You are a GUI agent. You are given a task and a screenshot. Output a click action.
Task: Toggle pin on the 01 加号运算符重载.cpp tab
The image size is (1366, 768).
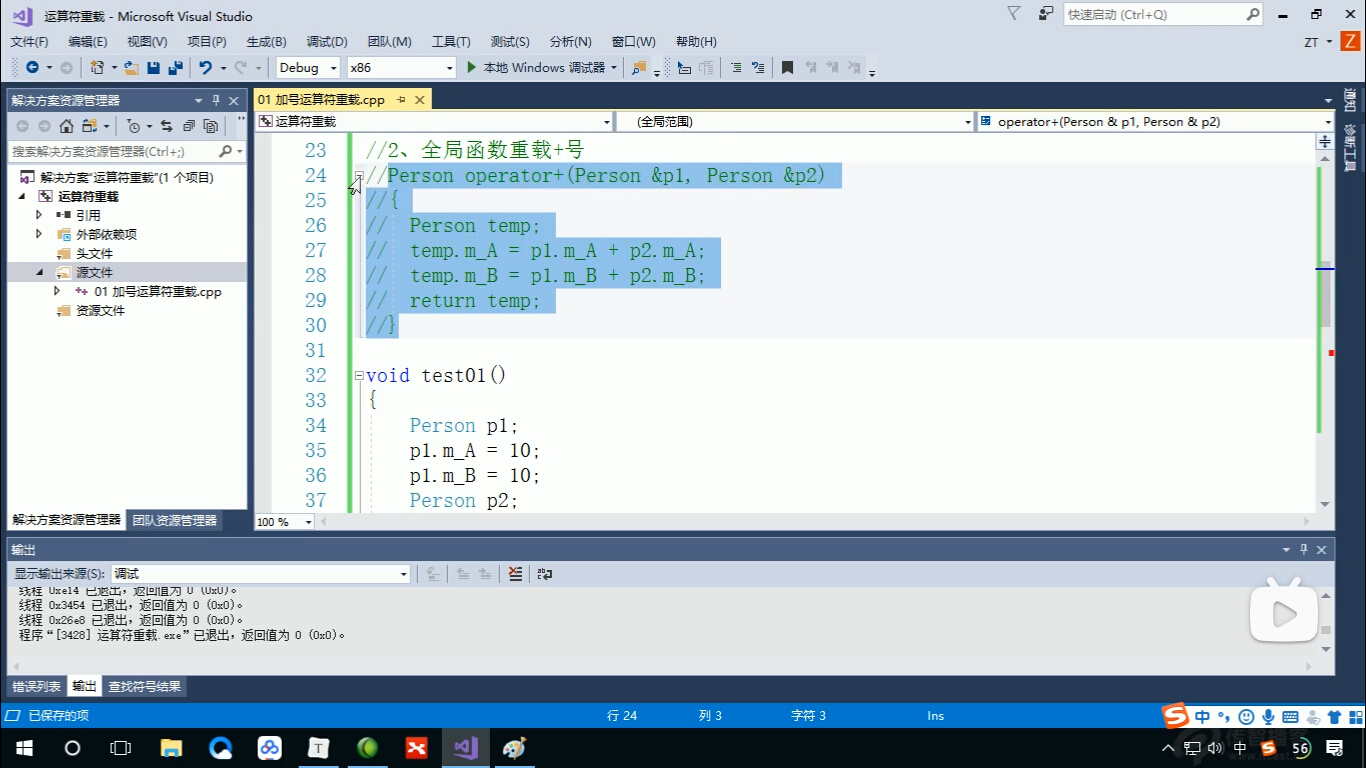(x=401, y=100)
